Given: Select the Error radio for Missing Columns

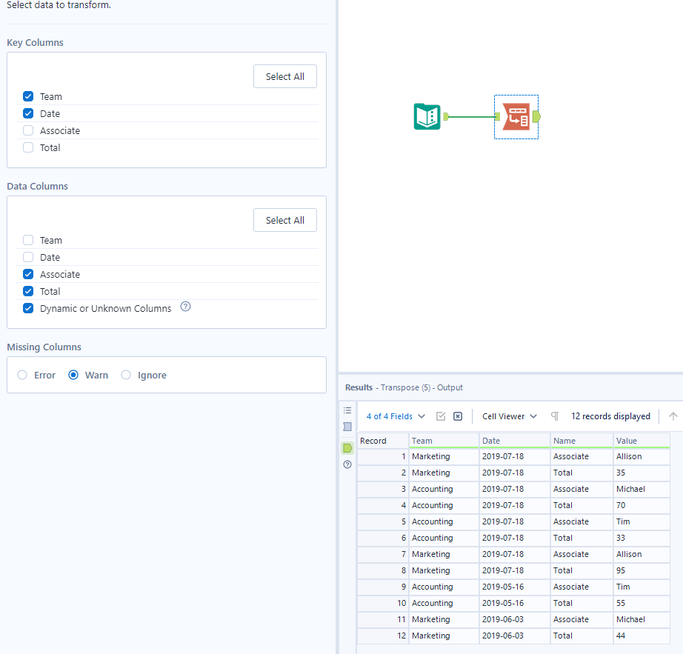Looking at the screenshot, I should point(22,375).
